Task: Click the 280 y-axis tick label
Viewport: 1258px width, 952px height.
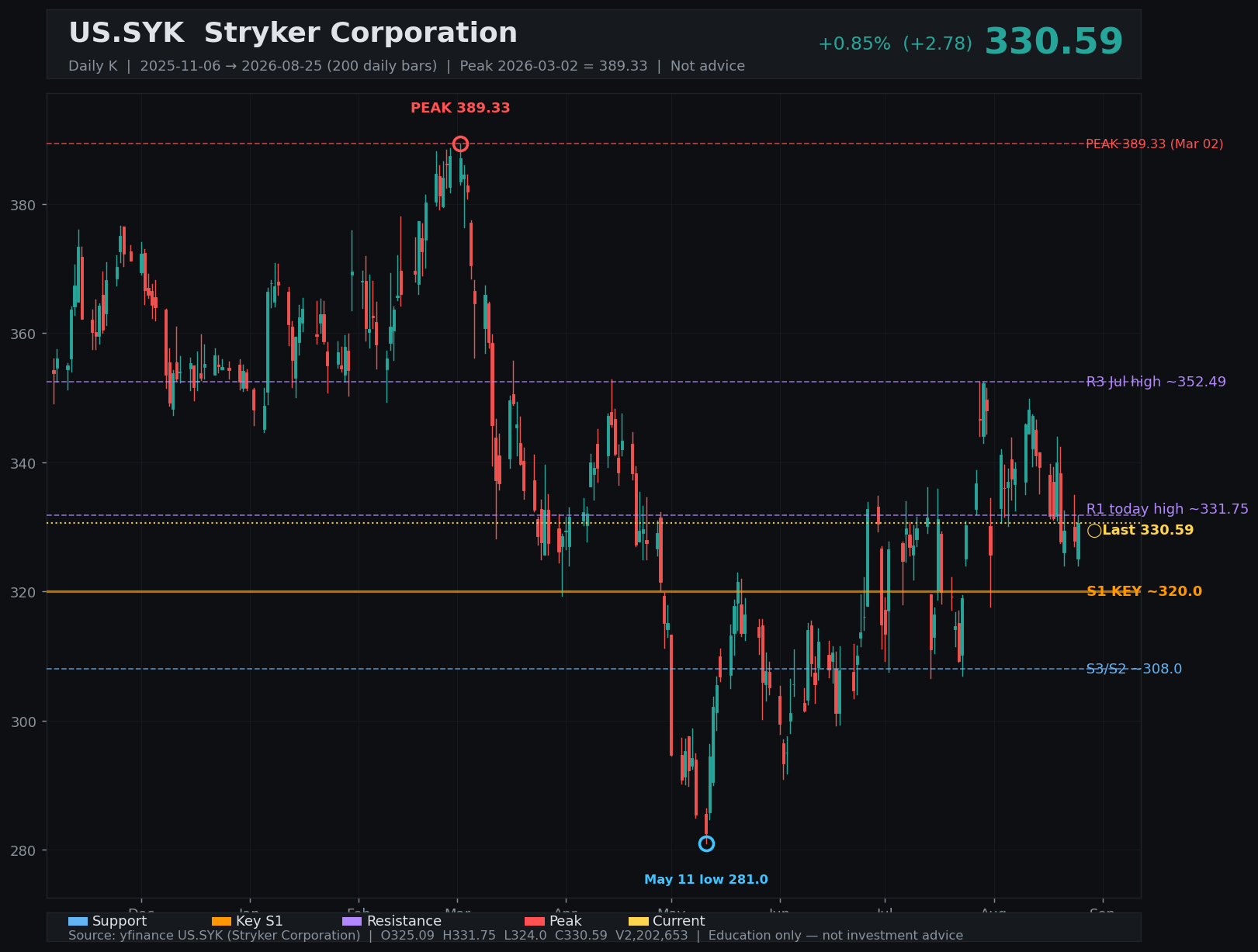Action: [23, 850]
